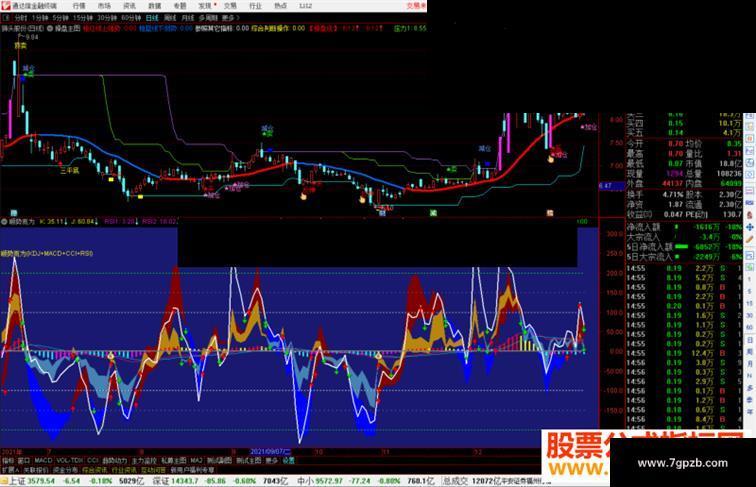Click the 交易 link at top right
756x487 pixels.
point(416,6)
